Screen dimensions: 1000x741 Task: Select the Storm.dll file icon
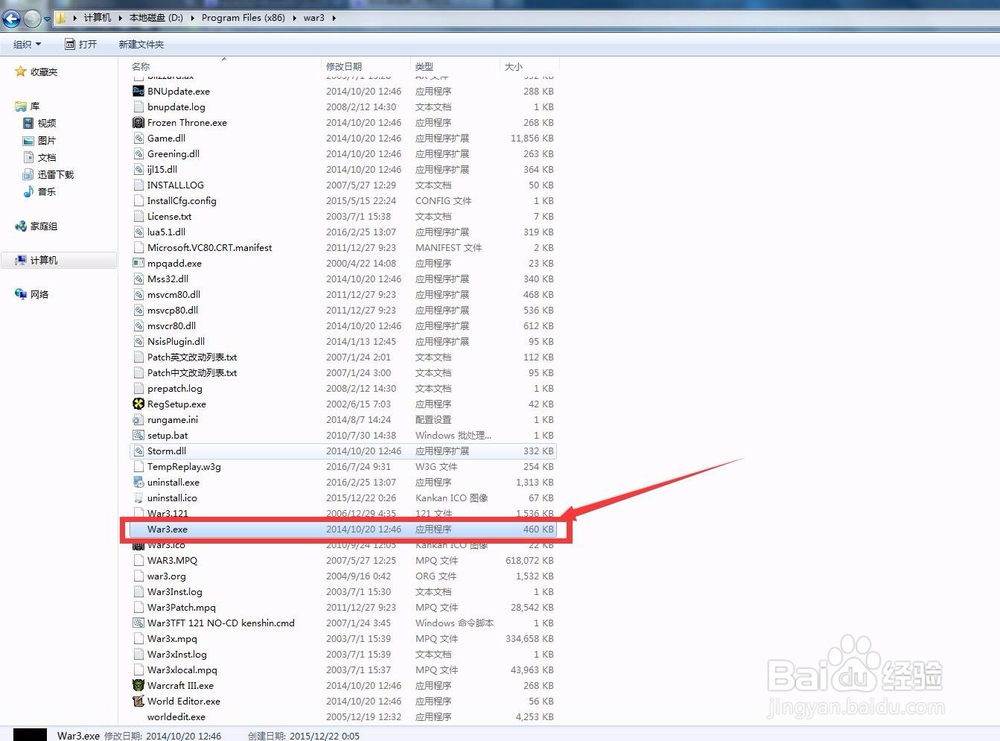tap(138, 451)
